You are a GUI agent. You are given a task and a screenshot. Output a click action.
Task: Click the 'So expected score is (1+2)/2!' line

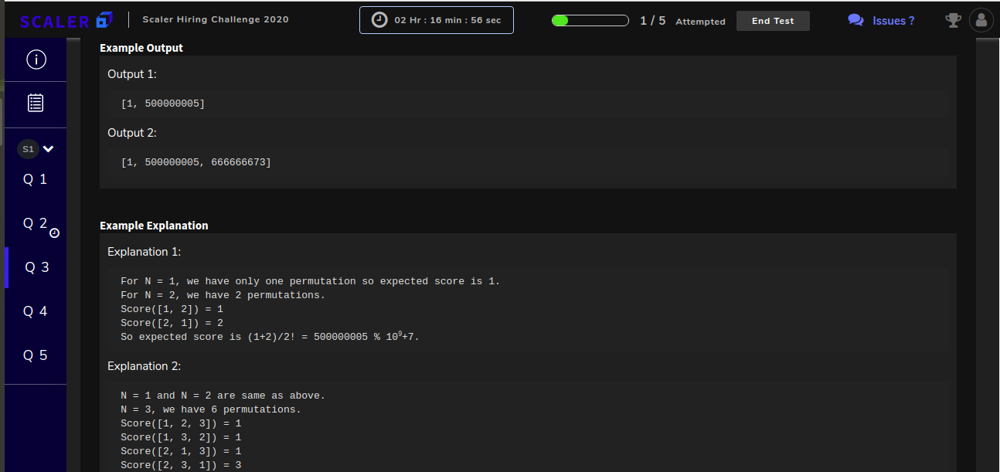pos(270,337)
